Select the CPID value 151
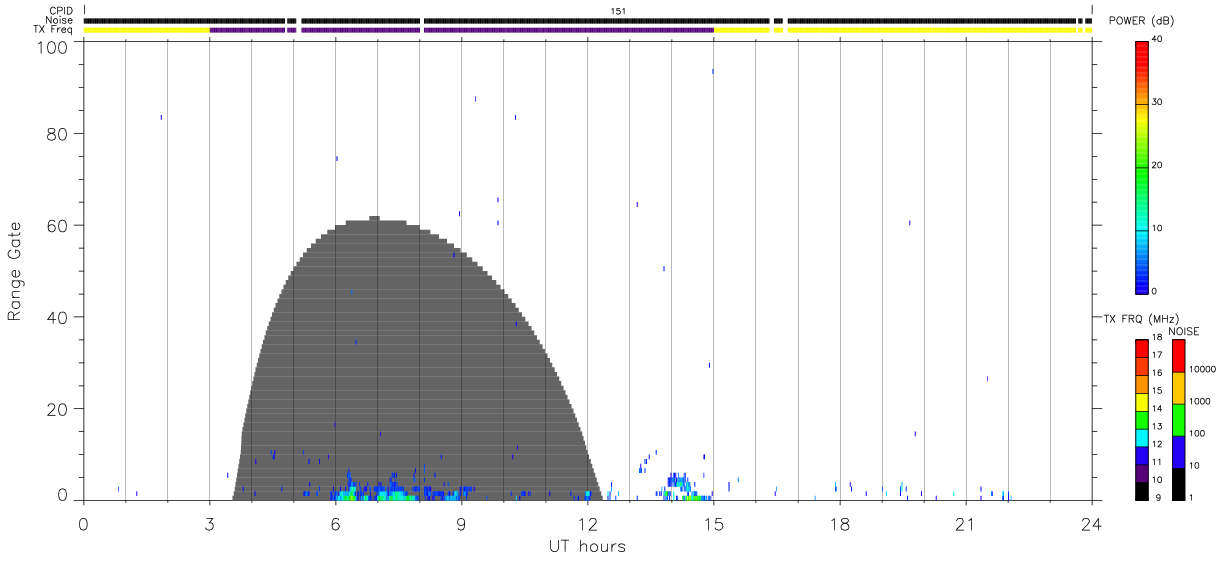Image resolution: width=1228 pixels, height=567 pixels. tap(619, 11)
